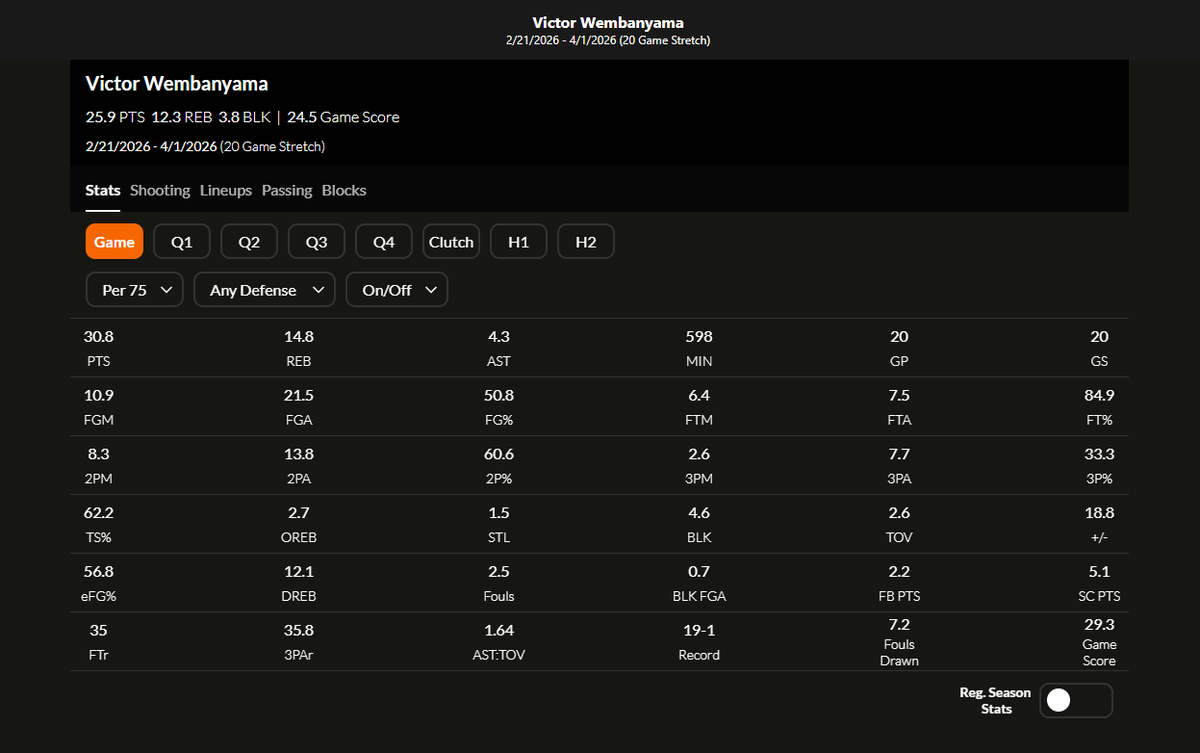This screenshot has height=753, width=1200.
Task: Select the H2 half button
Action: (x=586, y=242)
